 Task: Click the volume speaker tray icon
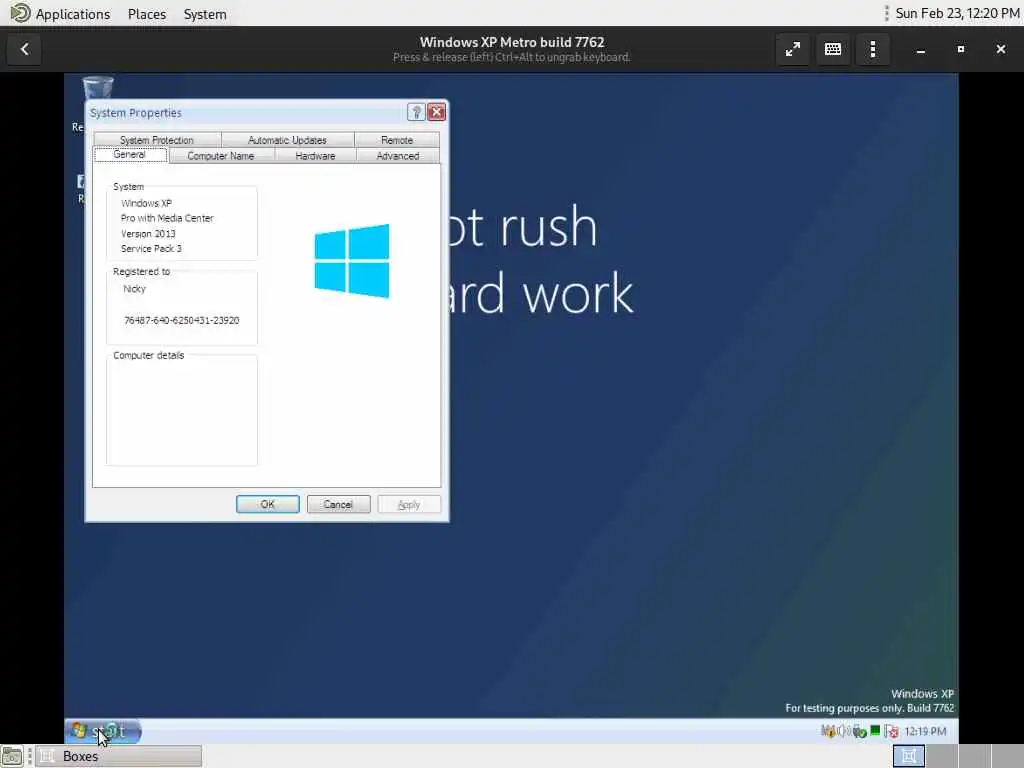pos(842,731)
